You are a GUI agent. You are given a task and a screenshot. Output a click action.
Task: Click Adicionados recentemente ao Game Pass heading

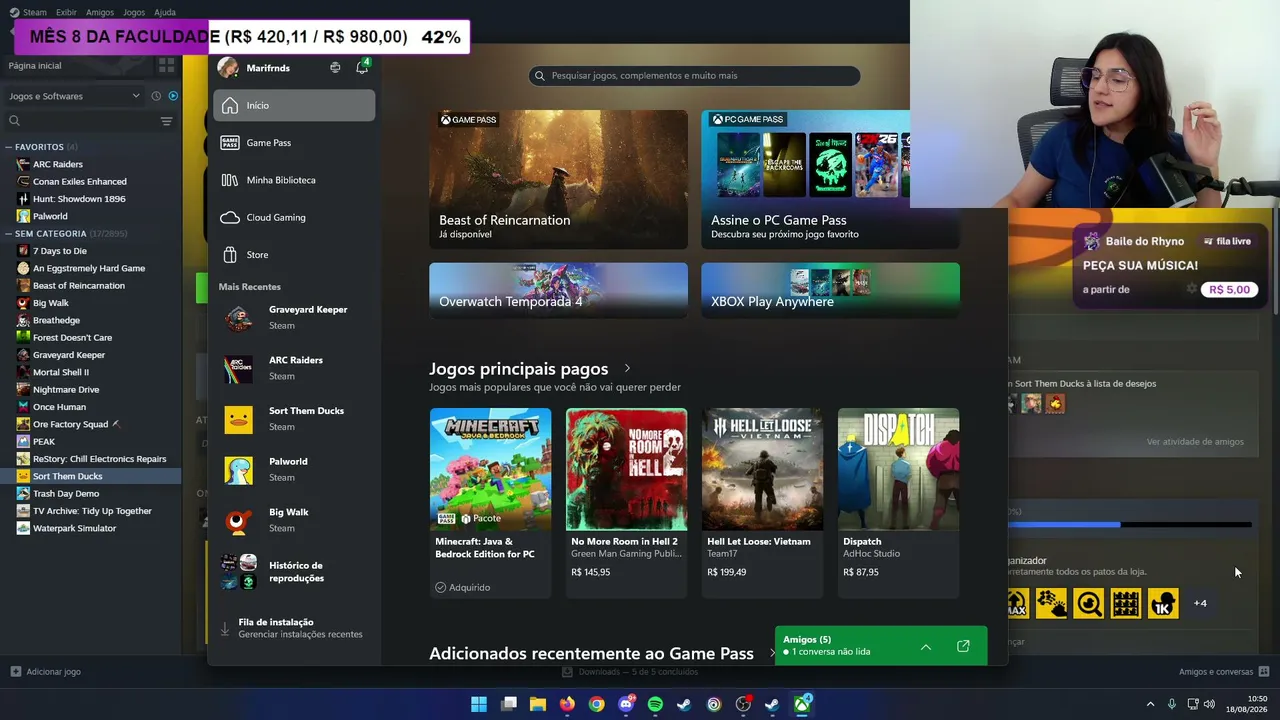591,653
